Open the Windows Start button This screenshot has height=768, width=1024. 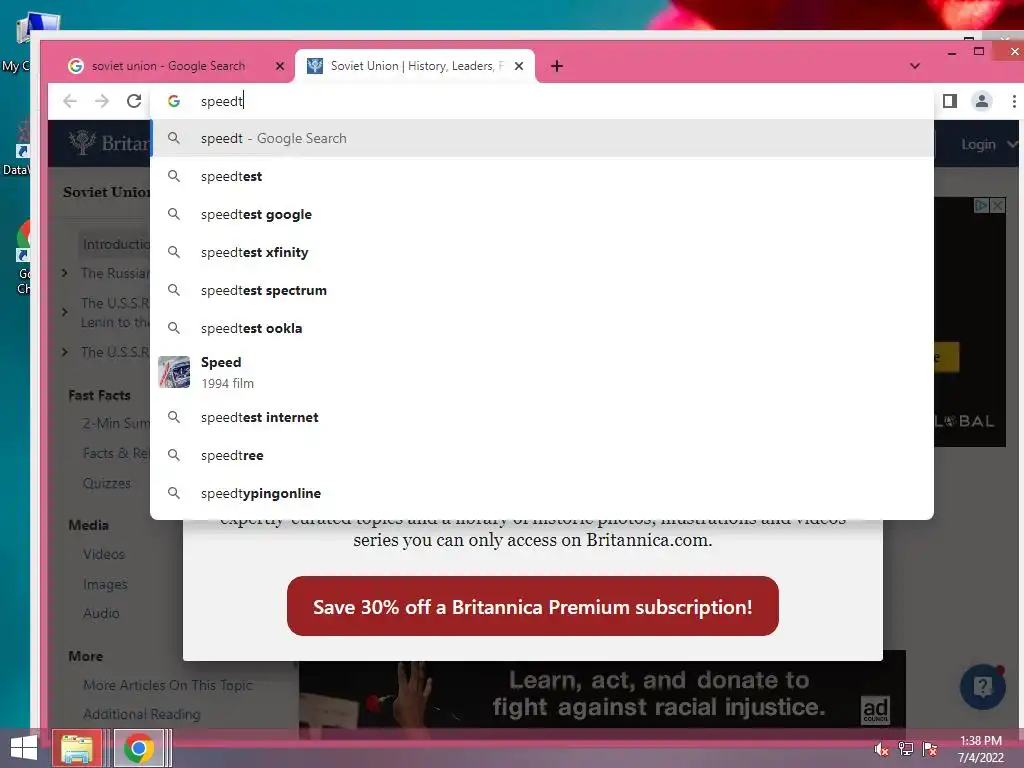(24, 748)
